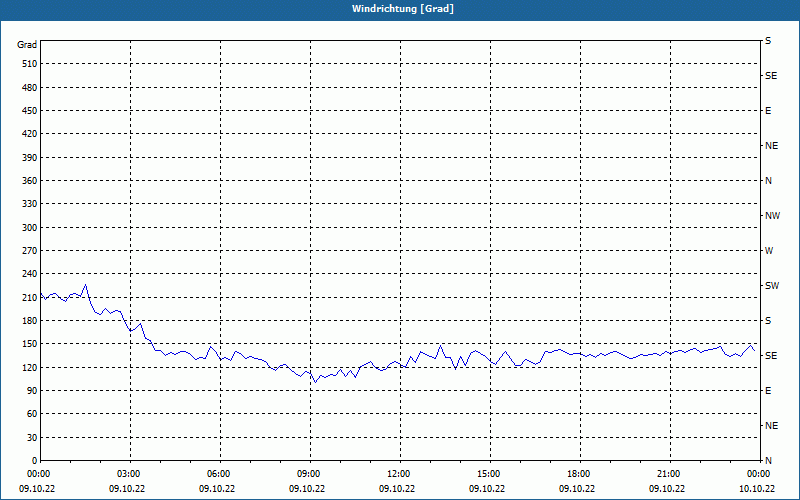Viewport: 800px width, 500px height.
Task: Click the 'W' compass direction label
Action: pyautogui.click(x=769, y=251)
